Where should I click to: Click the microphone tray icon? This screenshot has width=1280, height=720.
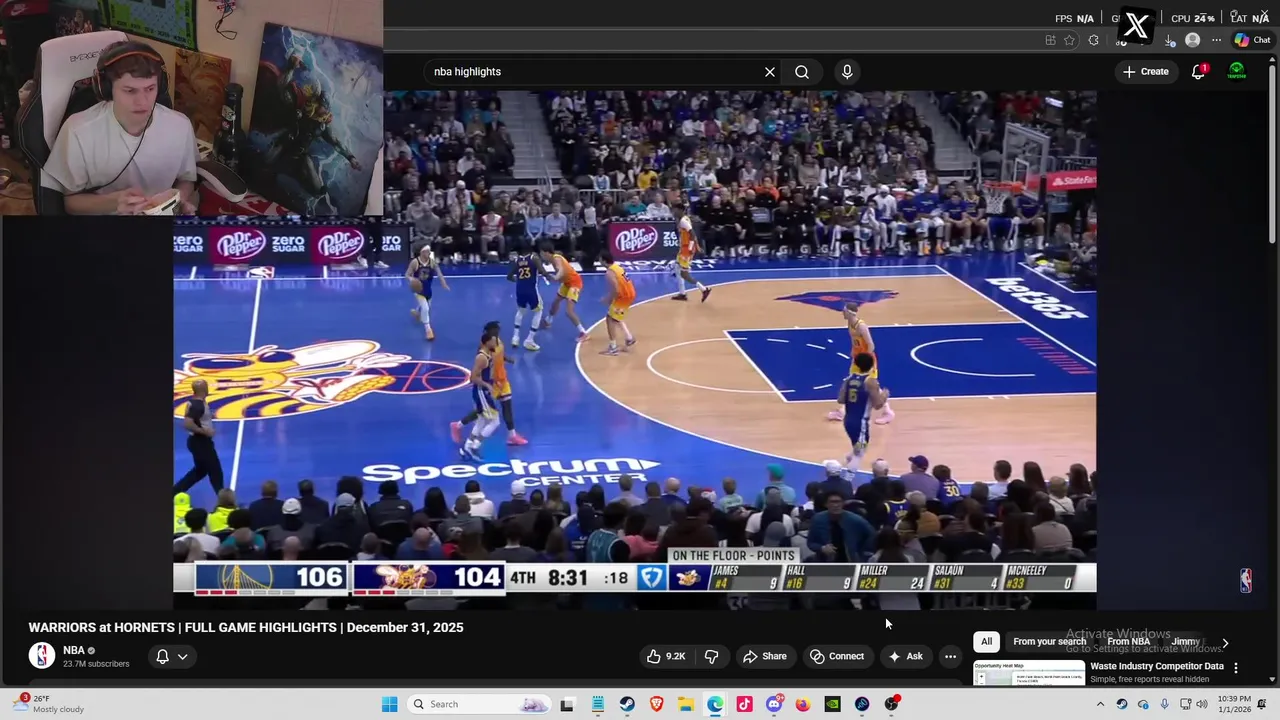1165,704
